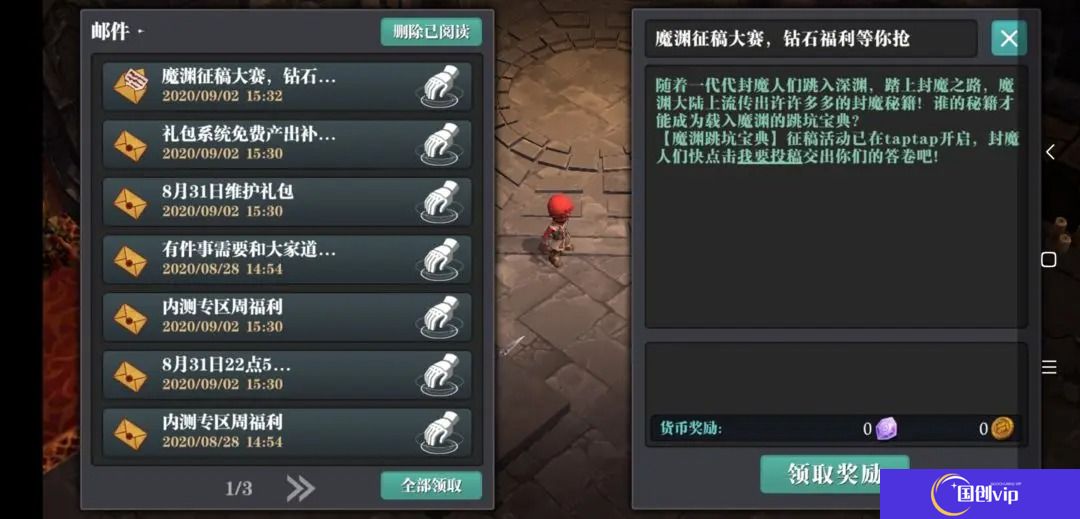Click gold coin currency icon
The image size is (1080, 519).
click(x=1002, y=429)
